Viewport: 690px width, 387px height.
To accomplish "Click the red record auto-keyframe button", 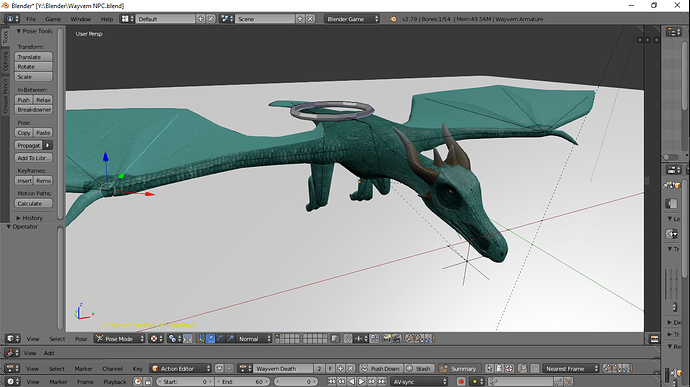I will click(x=461, y=381).
